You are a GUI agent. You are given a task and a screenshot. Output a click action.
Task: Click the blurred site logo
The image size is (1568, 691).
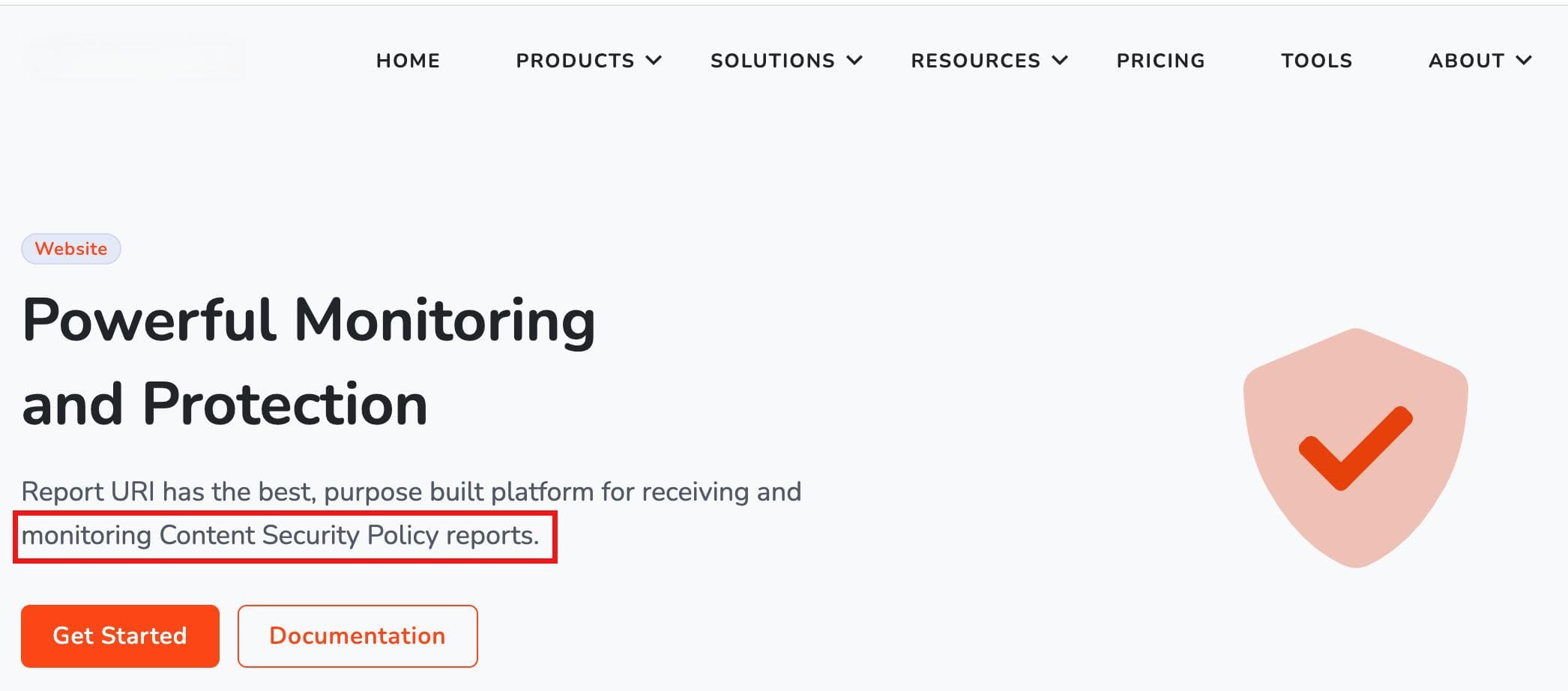point(135,57)
